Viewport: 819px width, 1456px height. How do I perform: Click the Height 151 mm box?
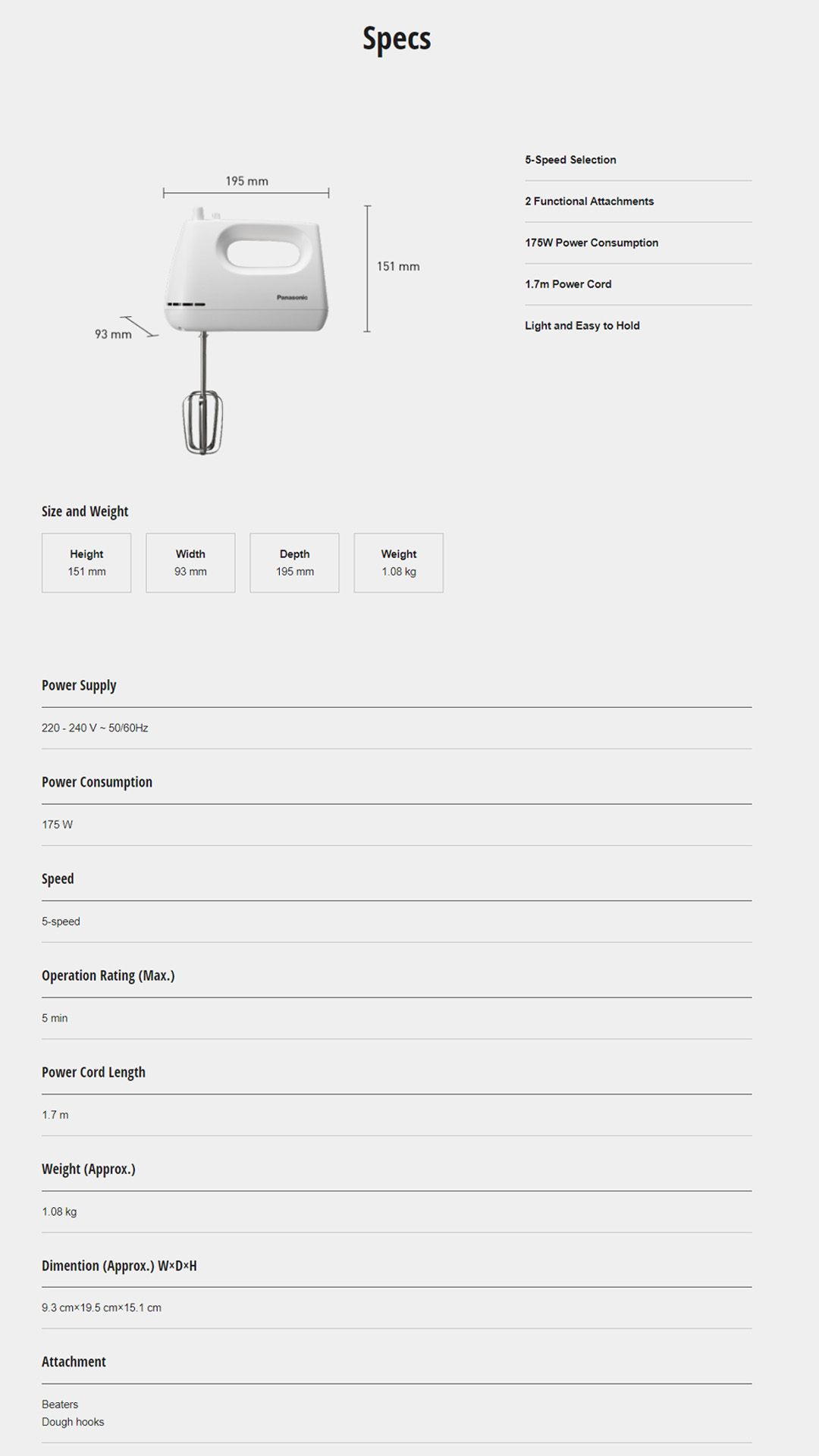point(86,562)
